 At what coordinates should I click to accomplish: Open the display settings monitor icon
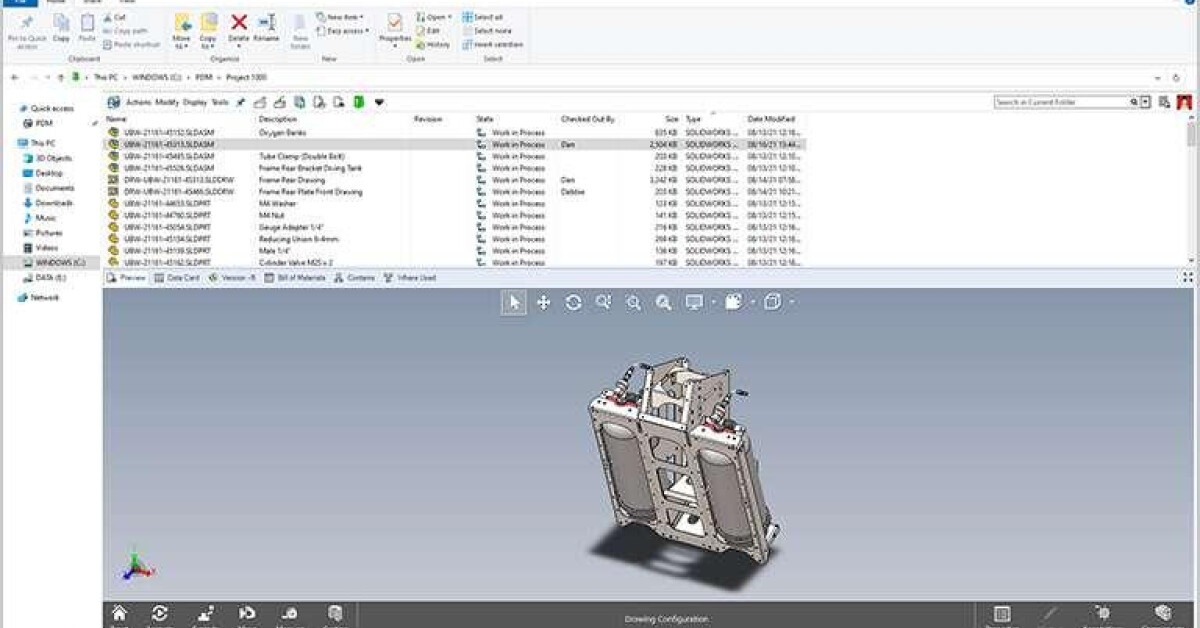click(x=694, y=302)
